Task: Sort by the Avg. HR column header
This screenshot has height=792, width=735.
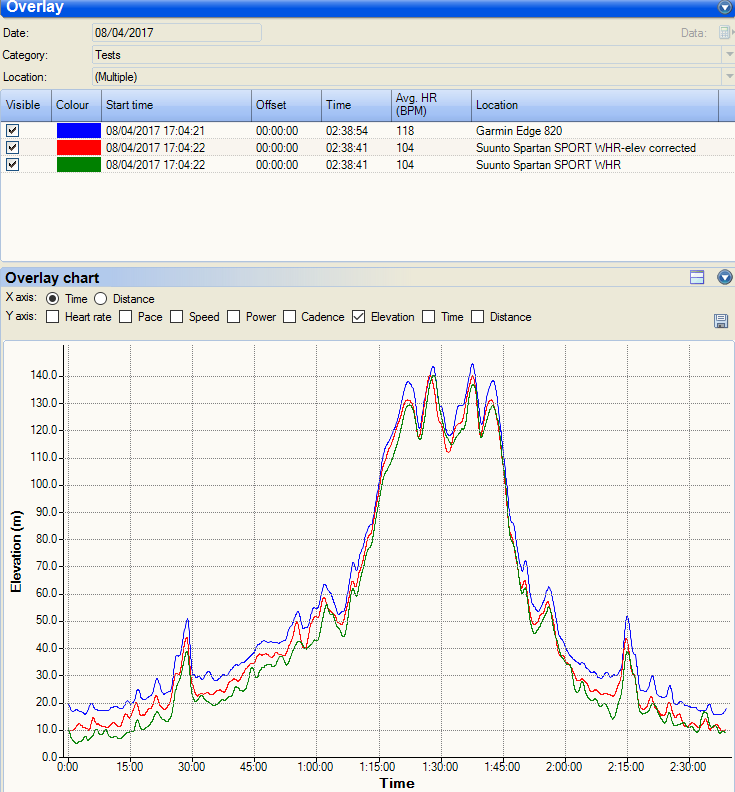Action: (430, 105)
